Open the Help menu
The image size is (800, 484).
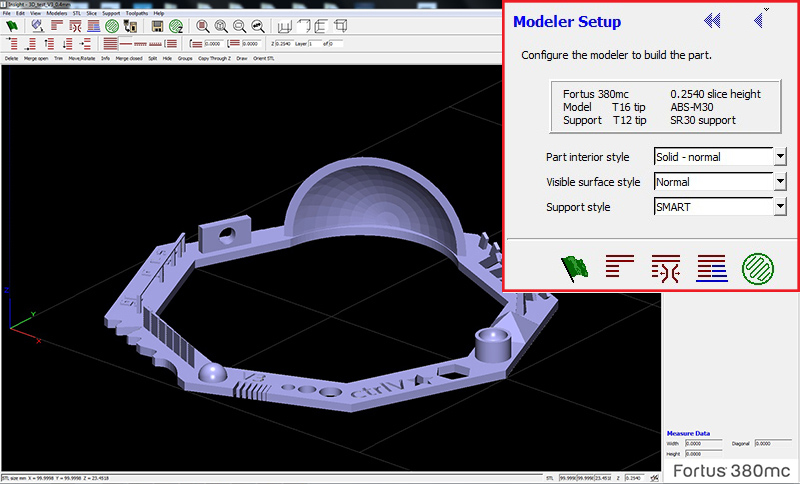click(159, 13)
